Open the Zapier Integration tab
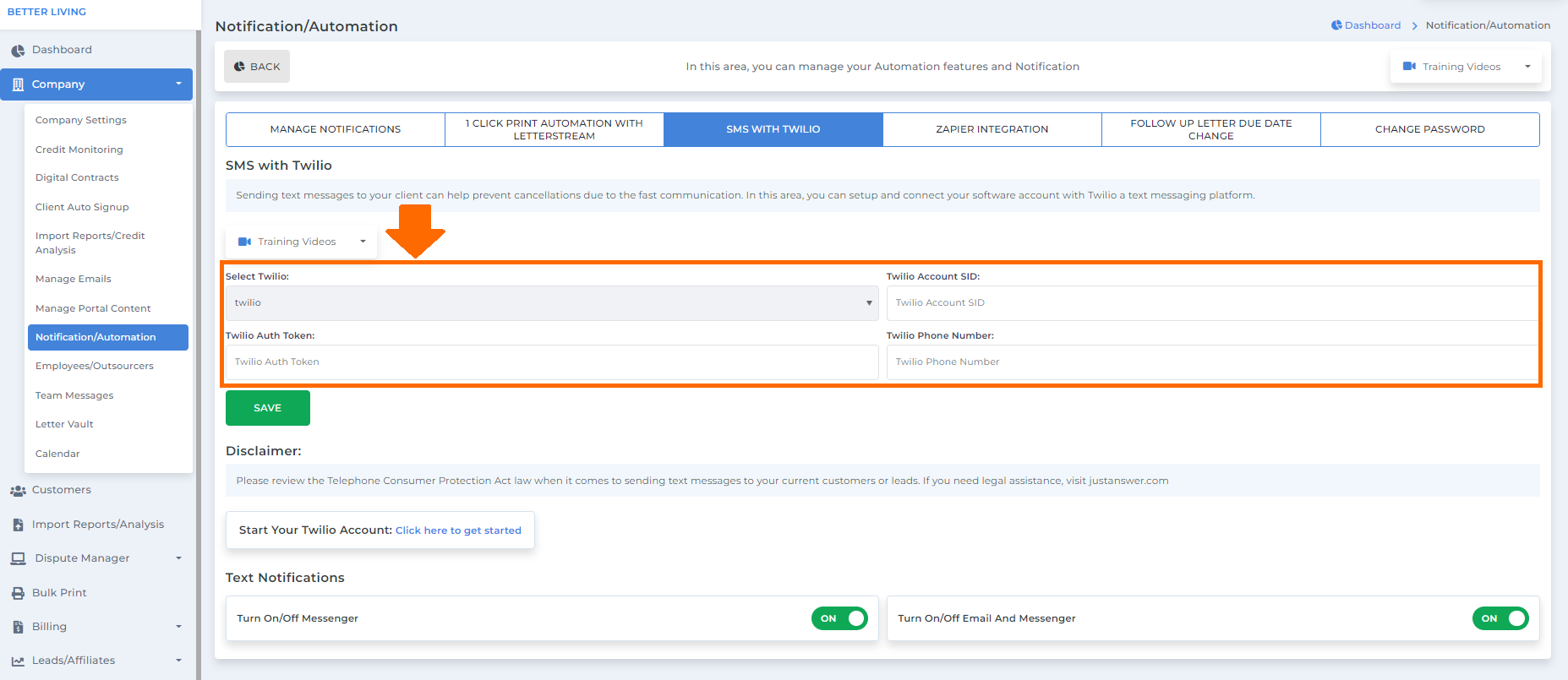This screenshot has height=680, width=1568. pyautogui.click(x=992, y=129)
